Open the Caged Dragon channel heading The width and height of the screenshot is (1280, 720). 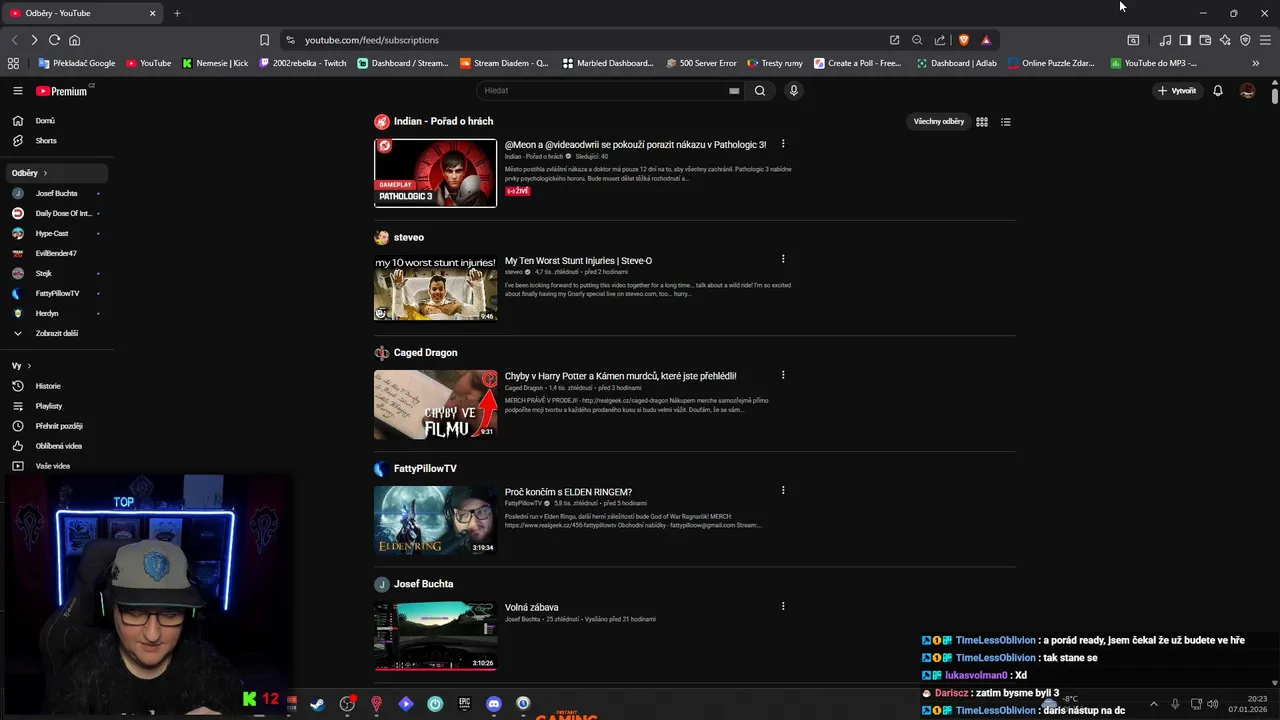pos(425,353)
